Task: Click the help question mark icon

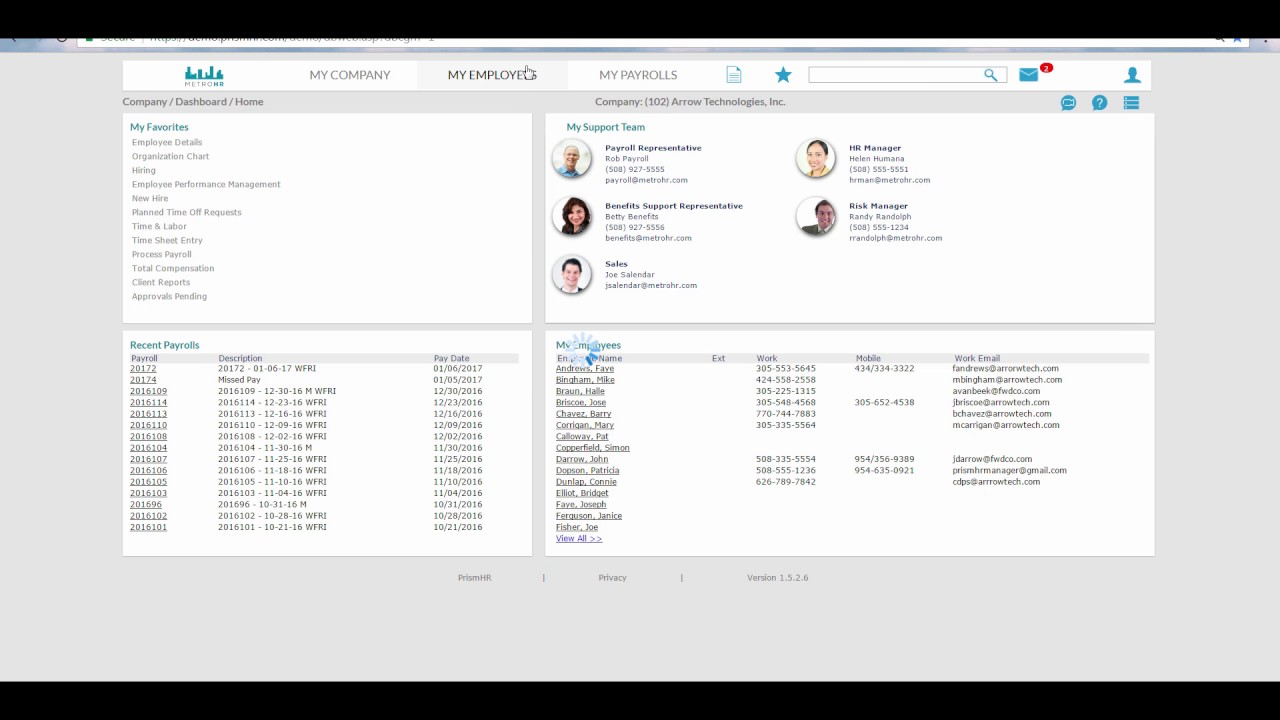Action: pyautogui.click(x=1099, y=102)
